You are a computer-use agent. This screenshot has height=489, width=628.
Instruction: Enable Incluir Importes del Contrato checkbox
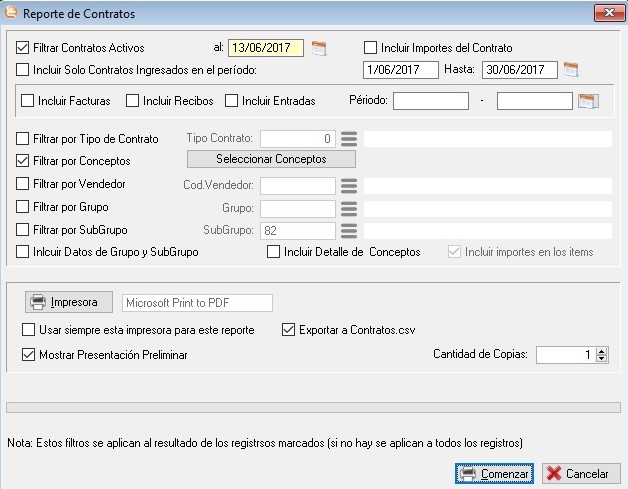point(370,47)
